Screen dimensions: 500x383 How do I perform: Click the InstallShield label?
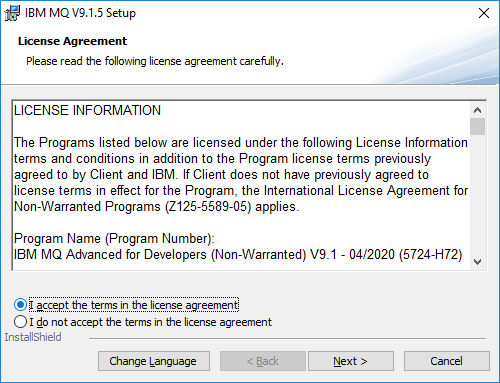(x=33, y=337)
